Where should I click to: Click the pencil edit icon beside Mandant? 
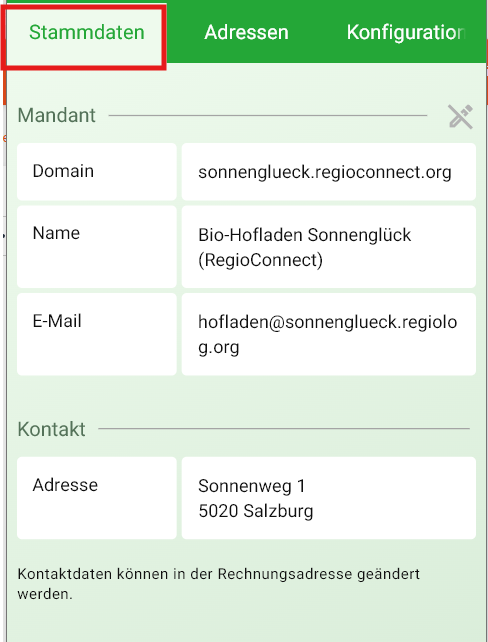(461, 117)
